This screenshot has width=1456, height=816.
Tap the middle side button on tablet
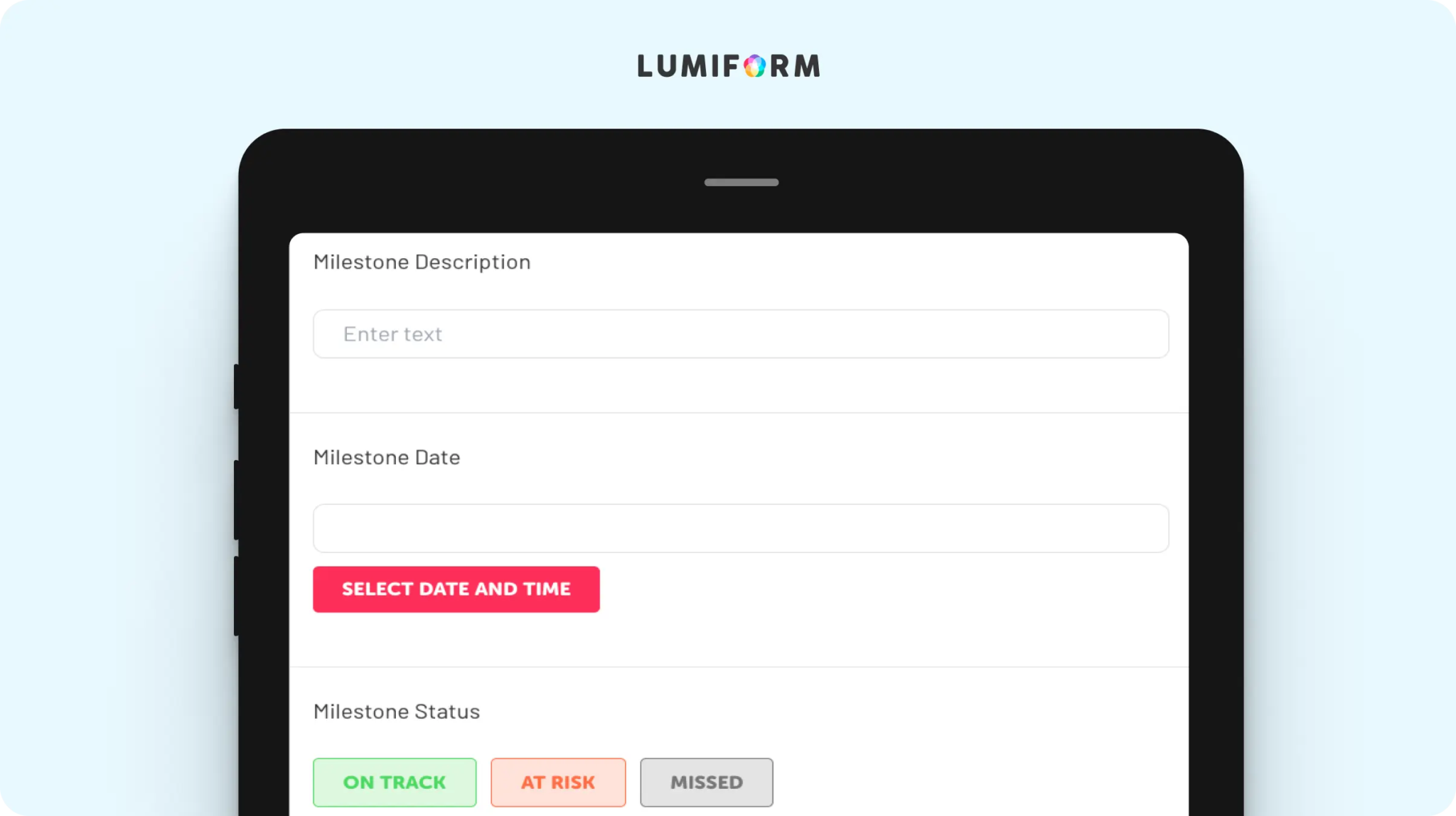coord(236,500)
